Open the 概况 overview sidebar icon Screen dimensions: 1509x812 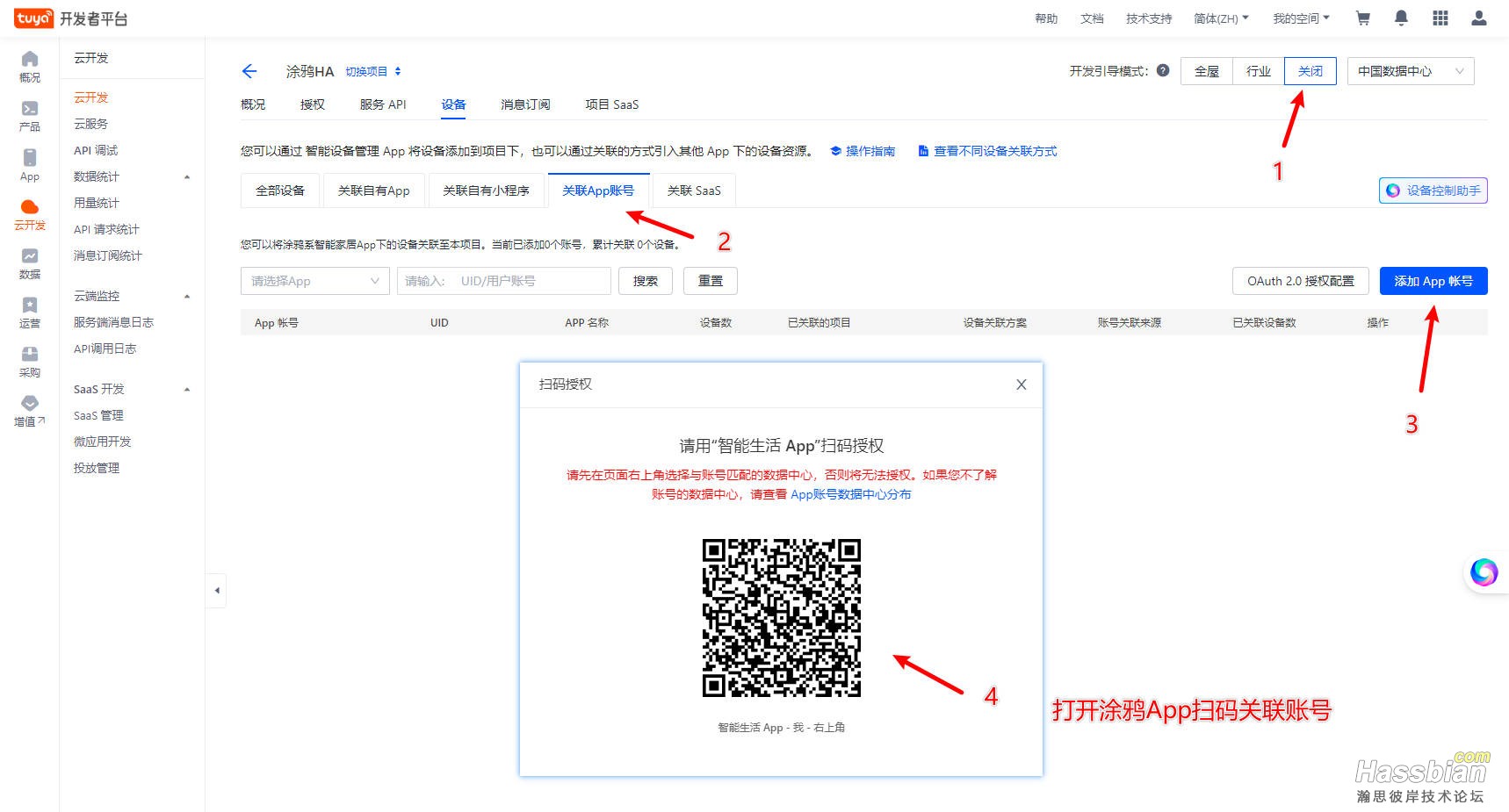tap(30, 67)
